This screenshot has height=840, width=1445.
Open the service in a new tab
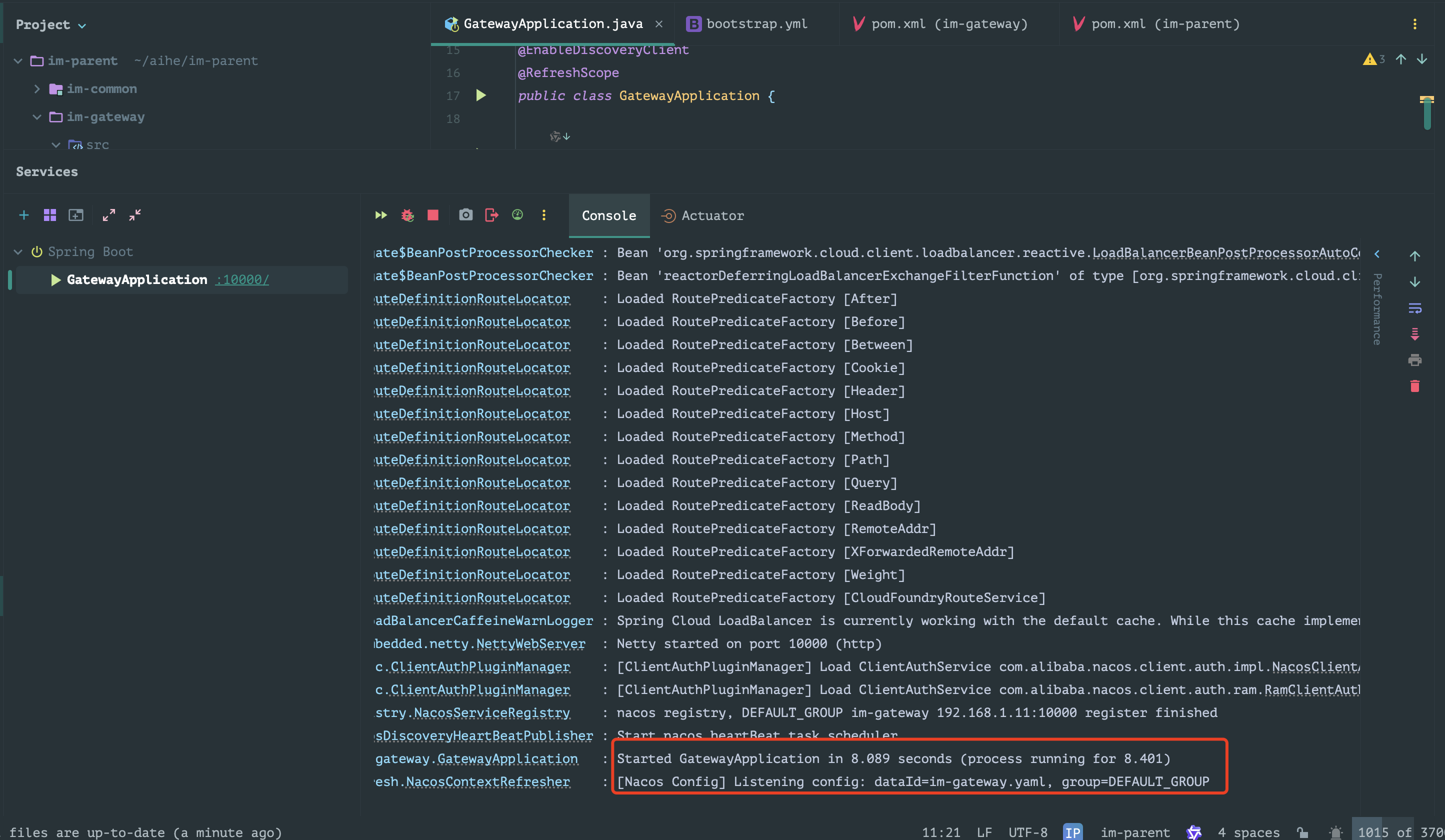click(76, 215)
